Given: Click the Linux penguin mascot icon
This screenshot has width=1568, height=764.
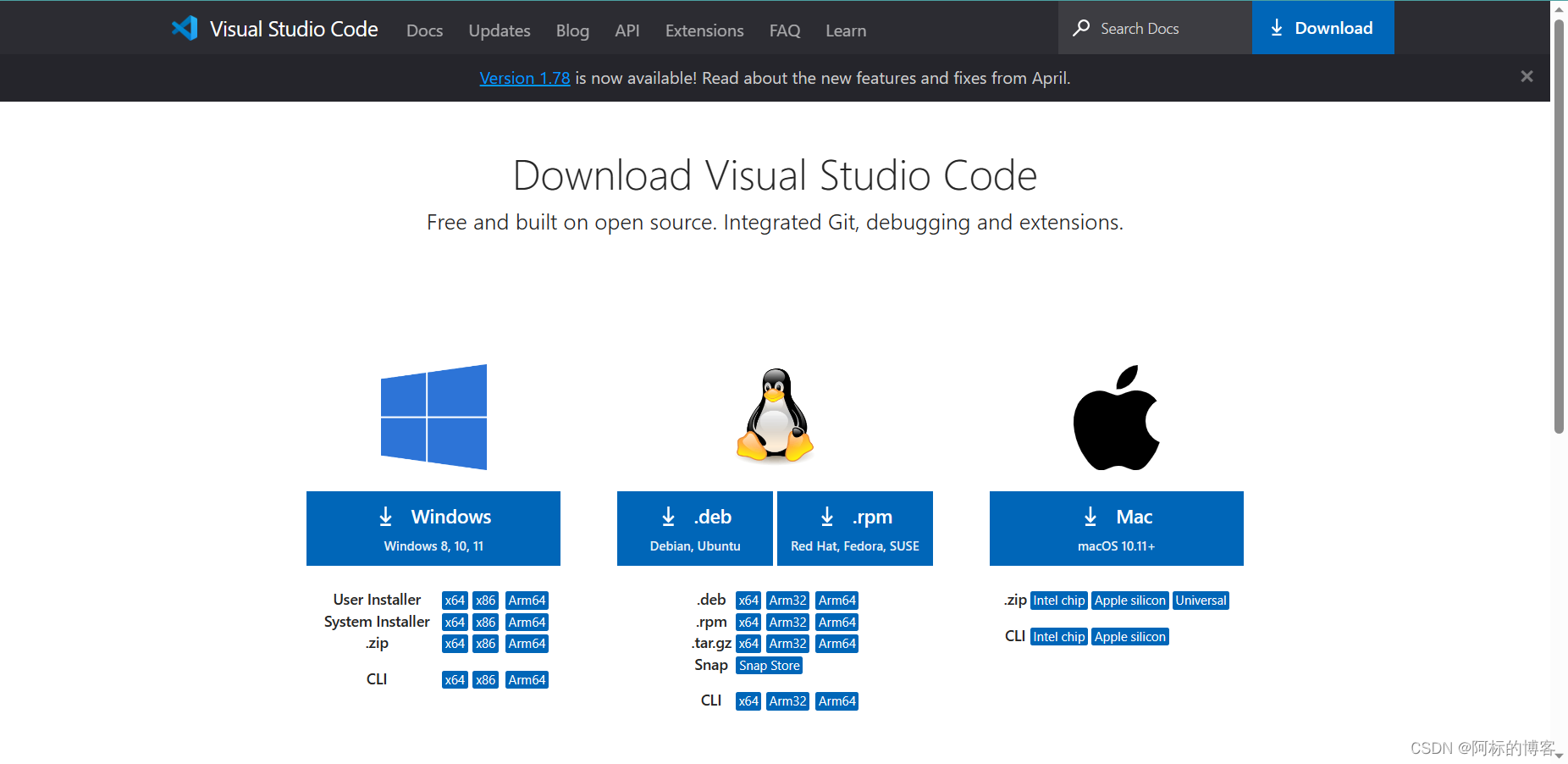Looking at the screenshot, I should coord(774,416).
